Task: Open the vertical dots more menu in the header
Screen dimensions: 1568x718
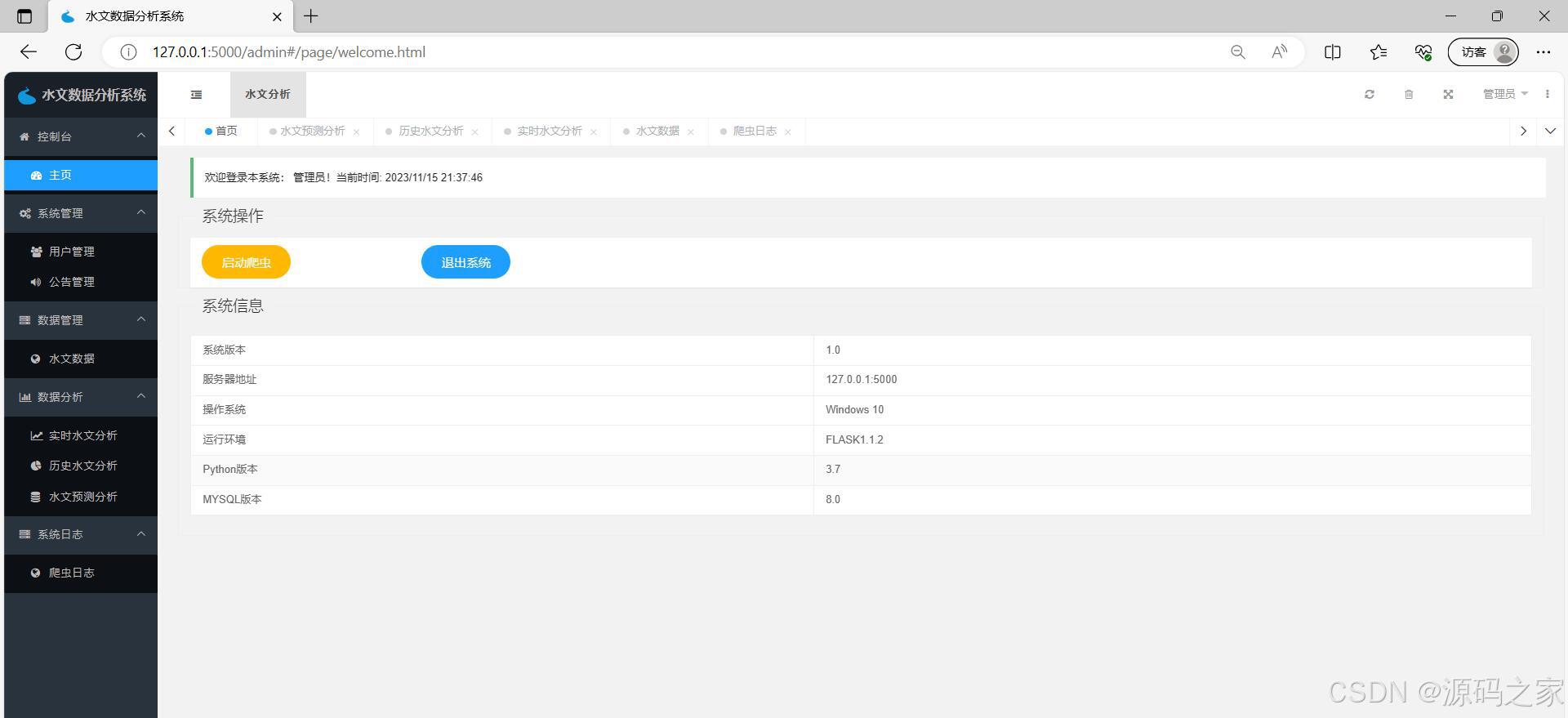Action: [x=1548, y=95]
